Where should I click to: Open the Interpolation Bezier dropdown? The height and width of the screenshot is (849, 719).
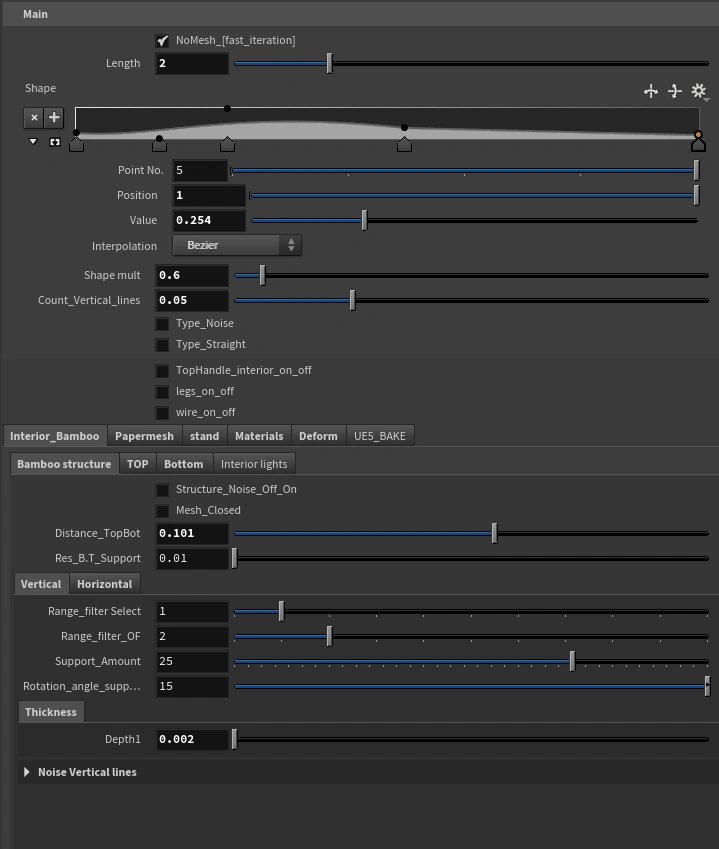pyautogui.click(x=237, y=245)
